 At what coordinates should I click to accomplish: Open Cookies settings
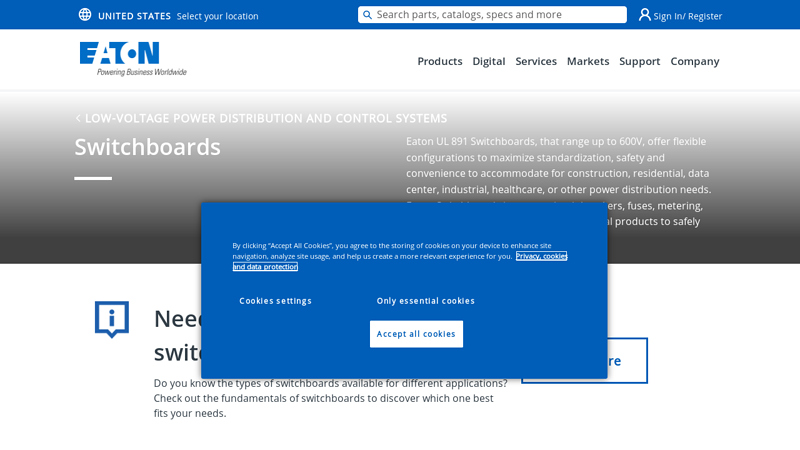tap(276, 301)
